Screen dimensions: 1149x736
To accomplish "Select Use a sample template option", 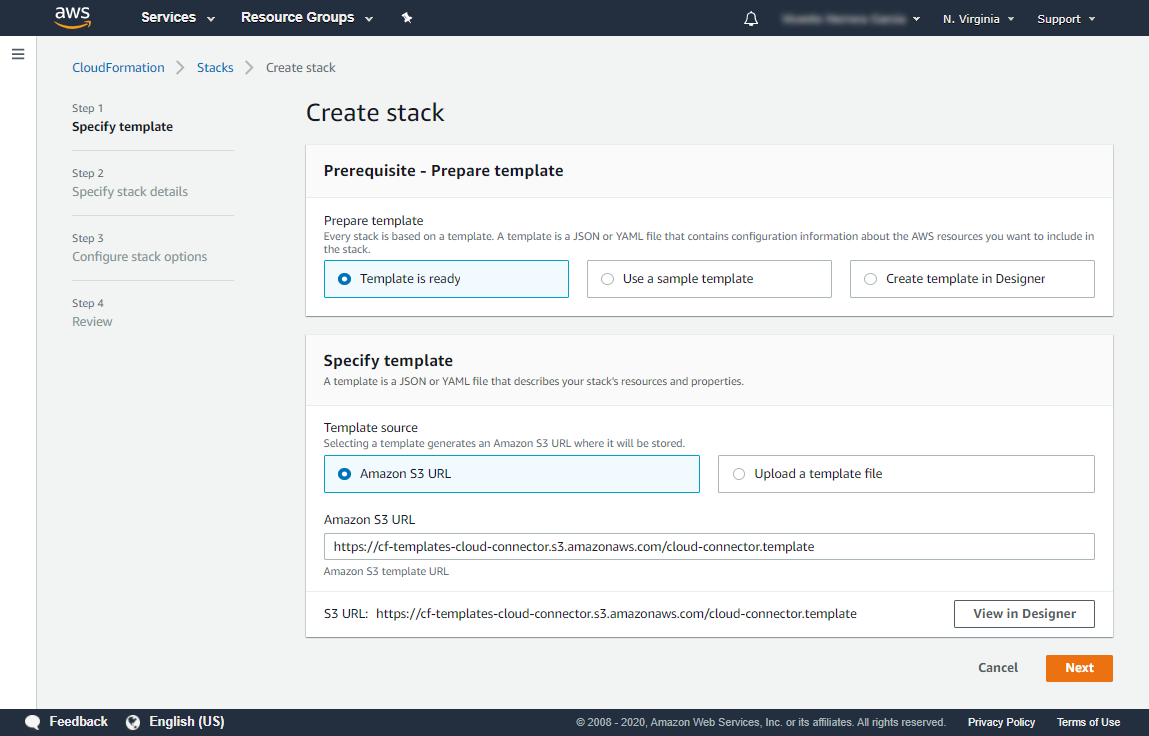I will pos(709,279).
